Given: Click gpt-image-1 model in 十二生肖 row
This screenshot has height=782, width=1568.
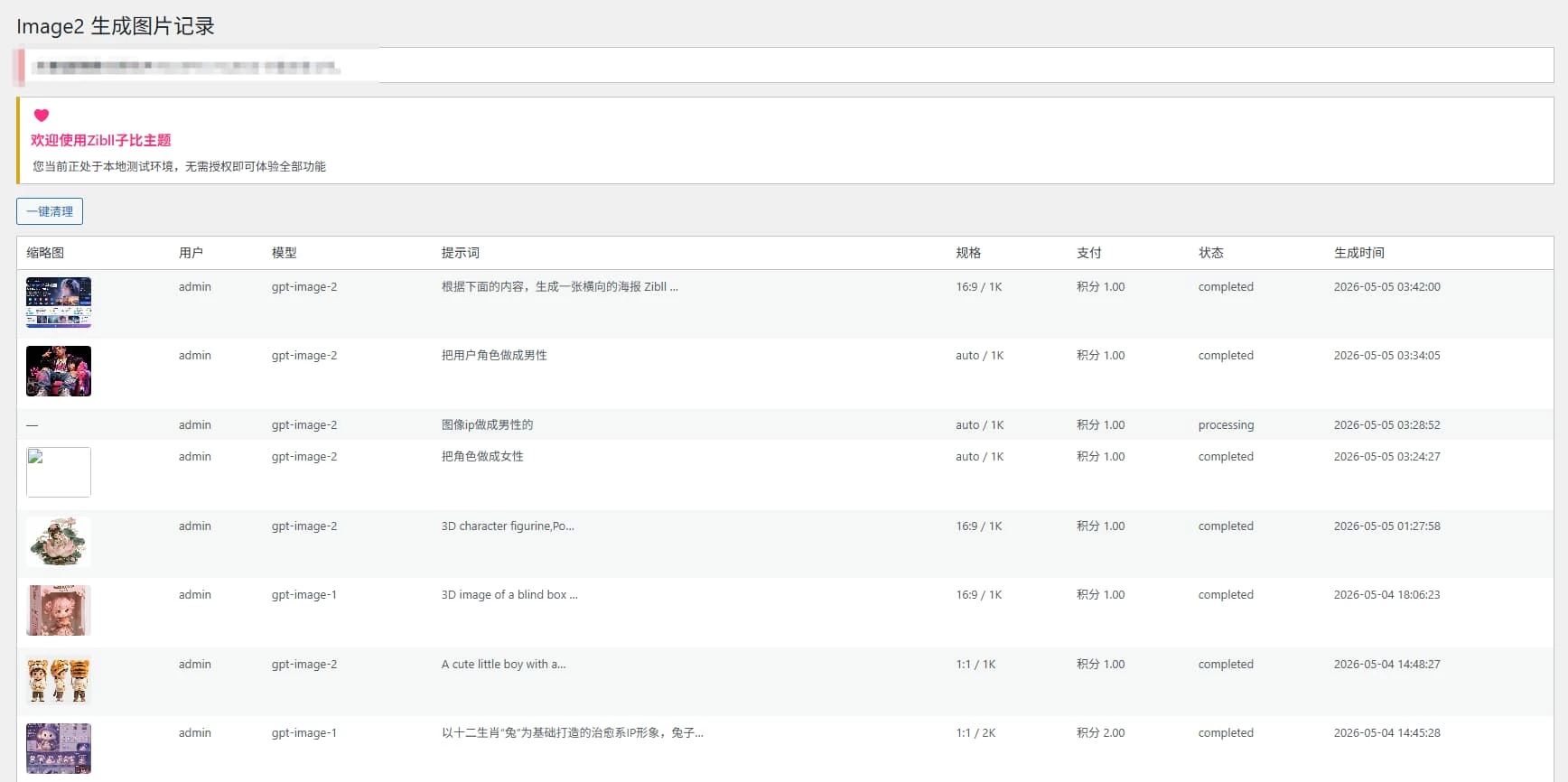Looking at the screenshot, I should [304, 732].
